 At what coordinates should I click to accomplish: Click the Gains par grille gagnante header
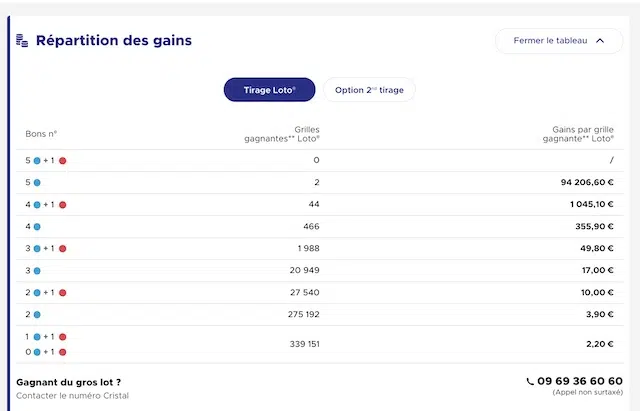click(578, 134)
